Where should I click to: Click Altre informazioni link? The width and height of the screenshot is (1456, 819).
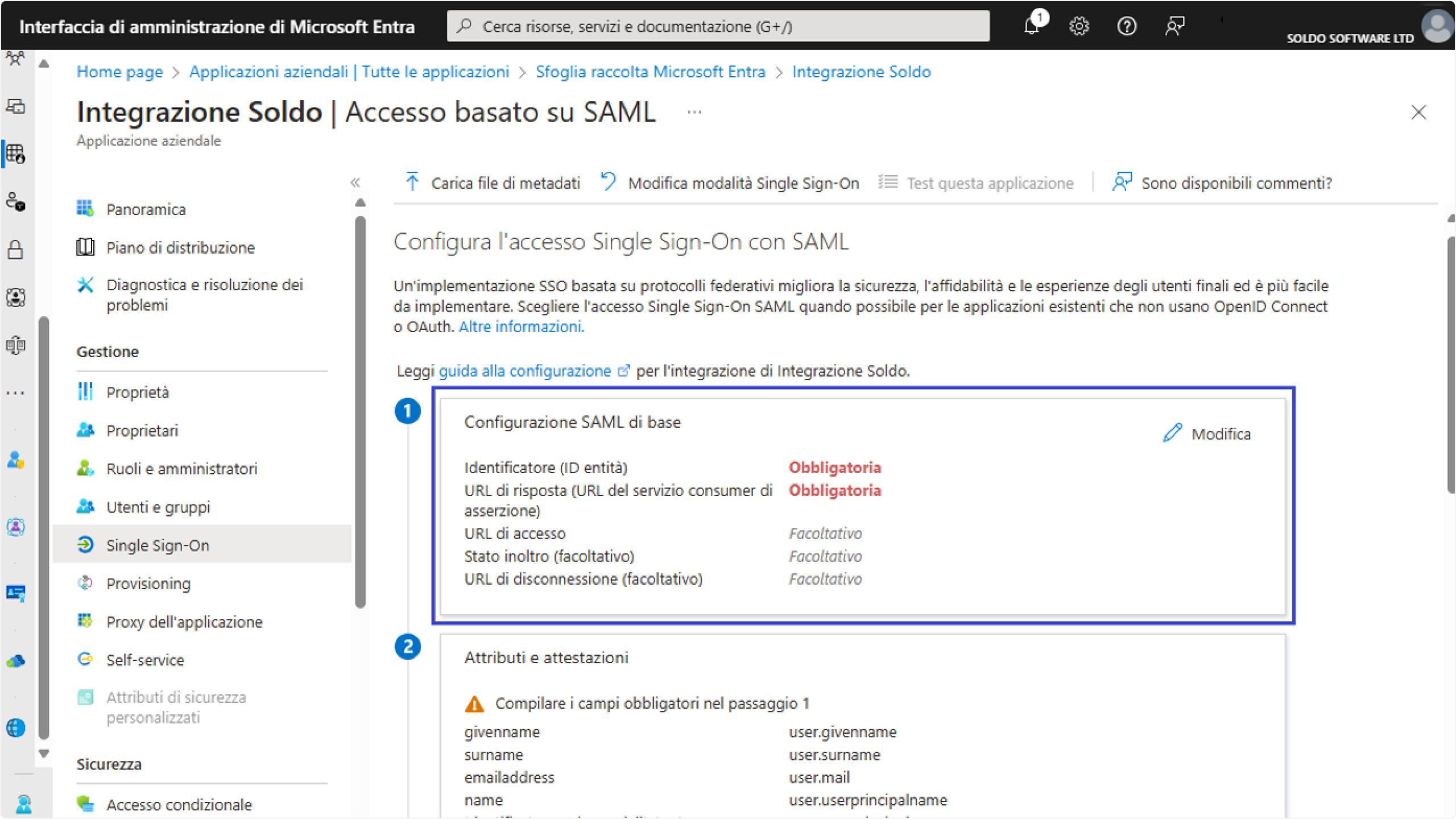click(522, 326)
